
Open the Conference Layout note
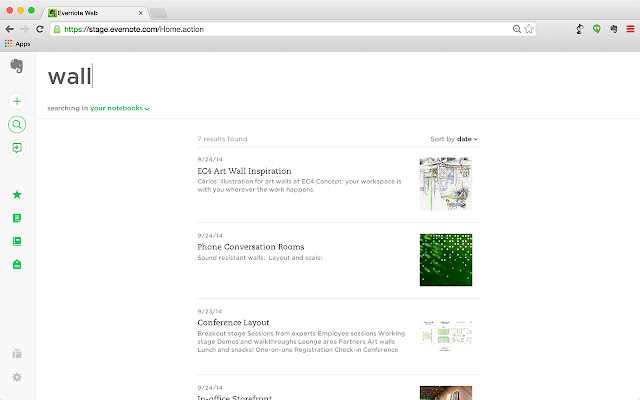point(233,322)
